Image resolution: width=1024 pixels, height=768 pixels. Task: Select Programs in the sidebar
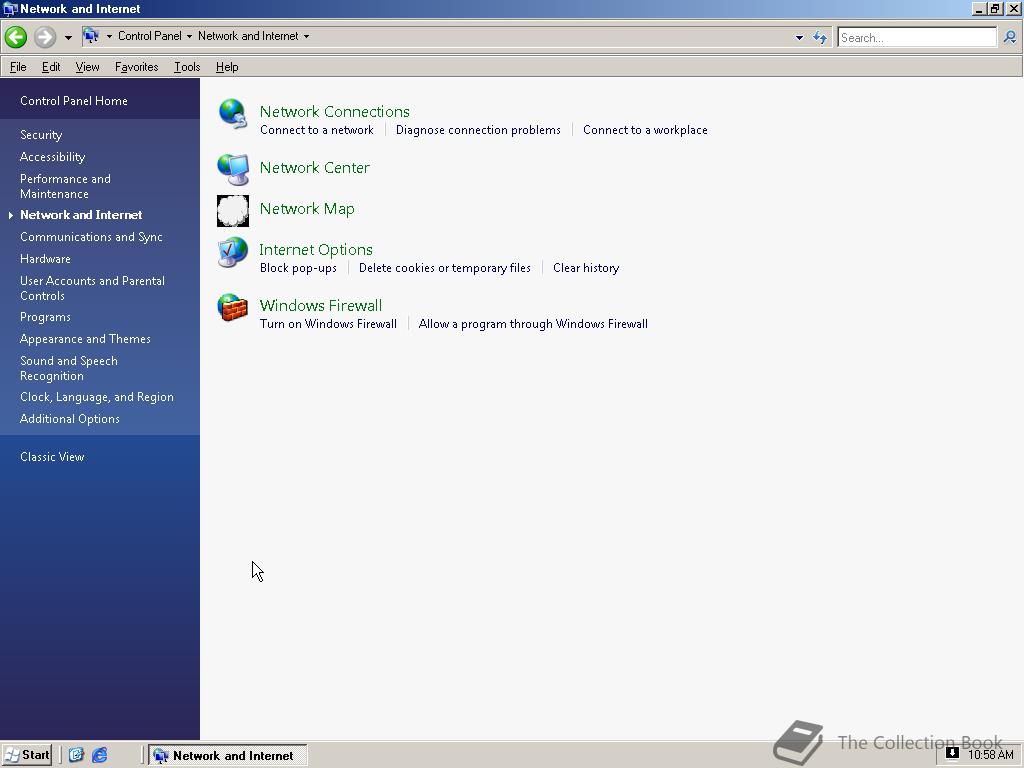click(x=45, y=317)
